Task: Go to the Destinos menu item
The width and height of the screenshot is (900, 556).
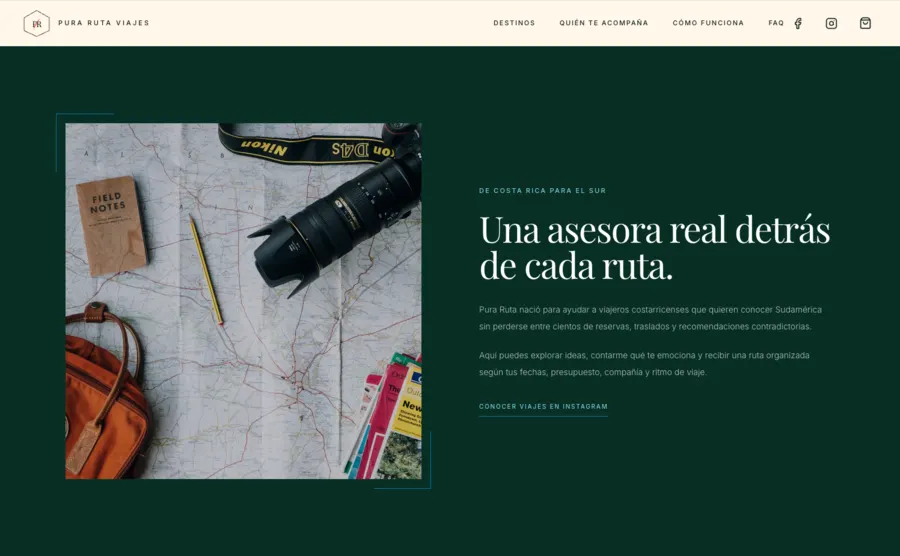Action: pyautogui.click(x=514, y=23)
